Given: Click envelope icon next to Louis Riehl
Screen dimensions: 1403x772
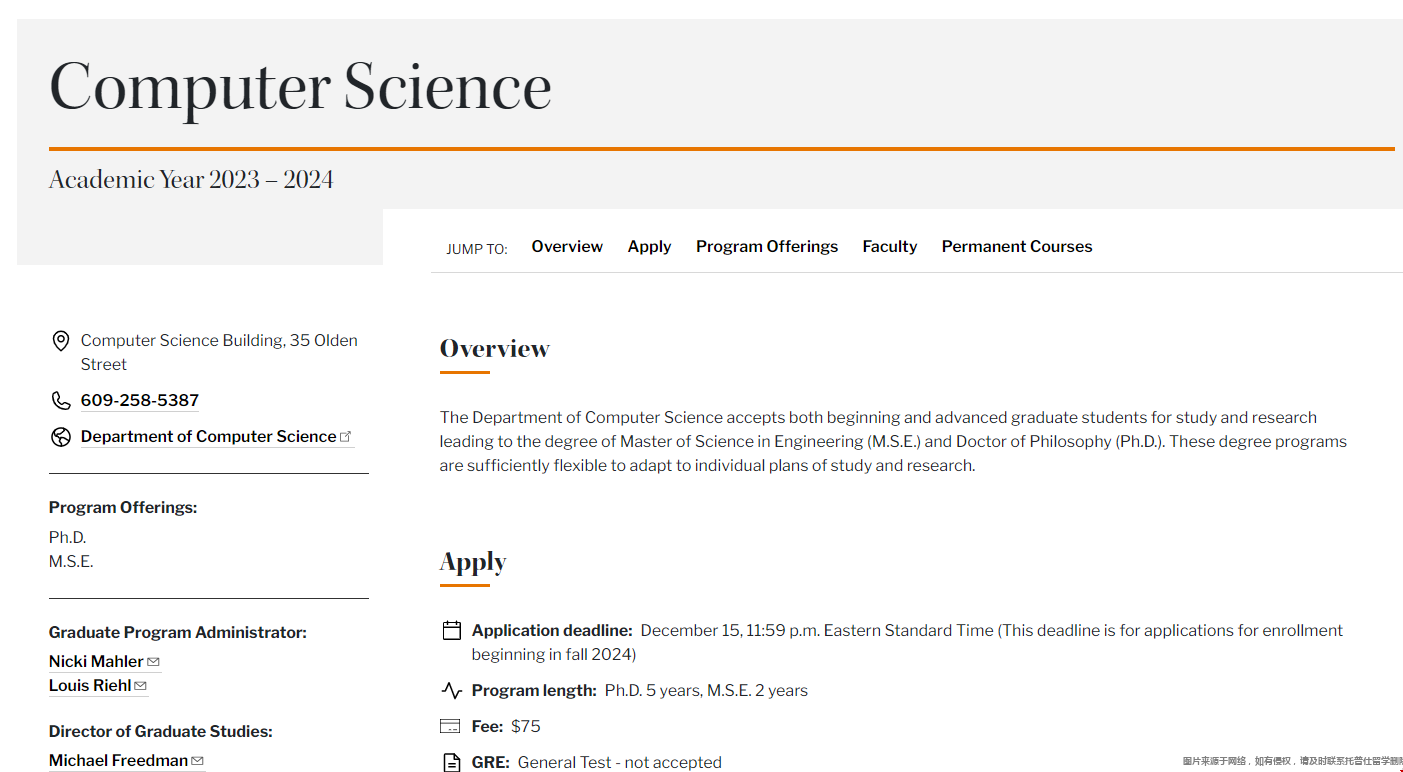Looking at the screenshot, I should [x=141, y=686].
